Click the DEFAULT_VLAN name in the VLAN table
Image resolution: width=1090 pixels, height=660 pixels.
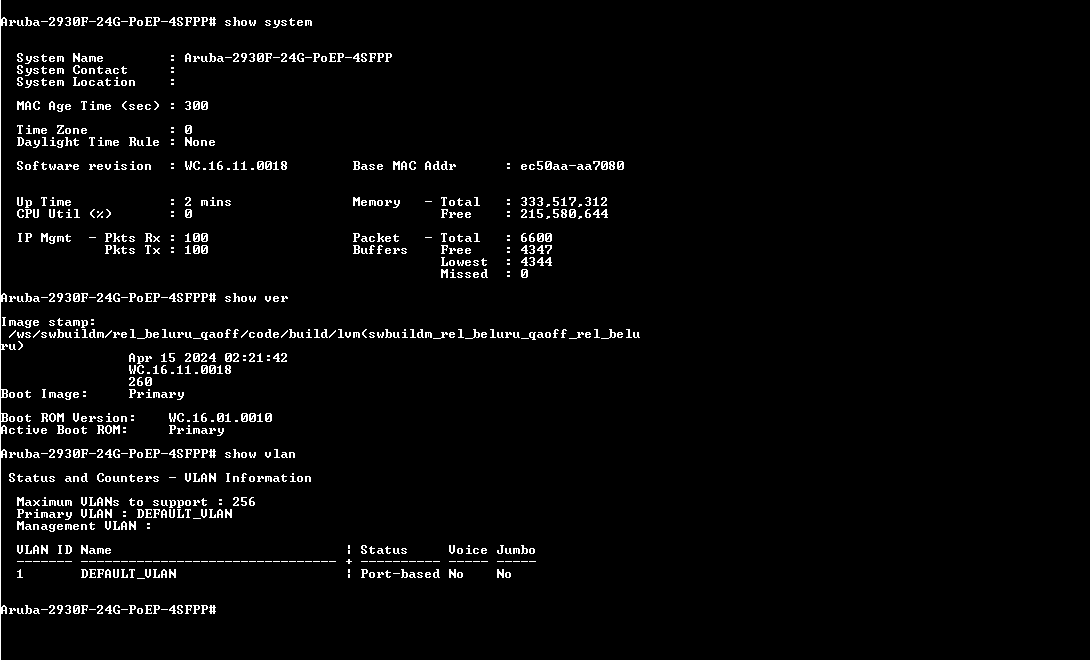coord(128,574)
